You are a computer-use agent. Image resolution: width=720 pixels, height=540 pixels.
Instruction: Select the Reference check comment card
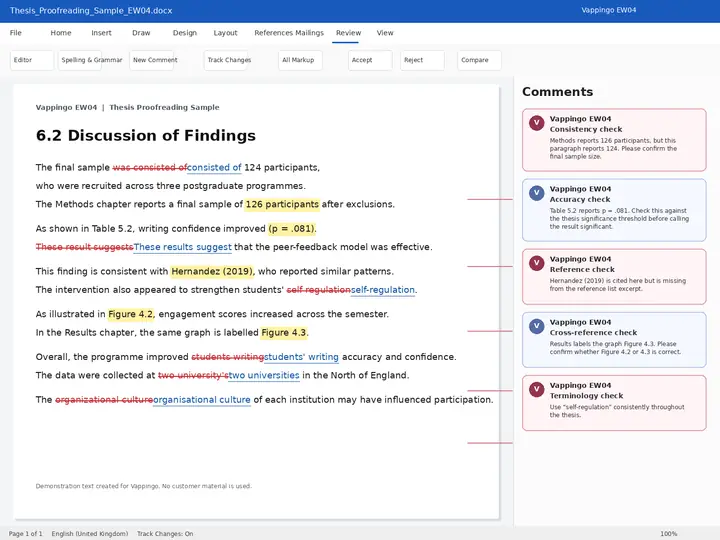(x=614, y=276)
